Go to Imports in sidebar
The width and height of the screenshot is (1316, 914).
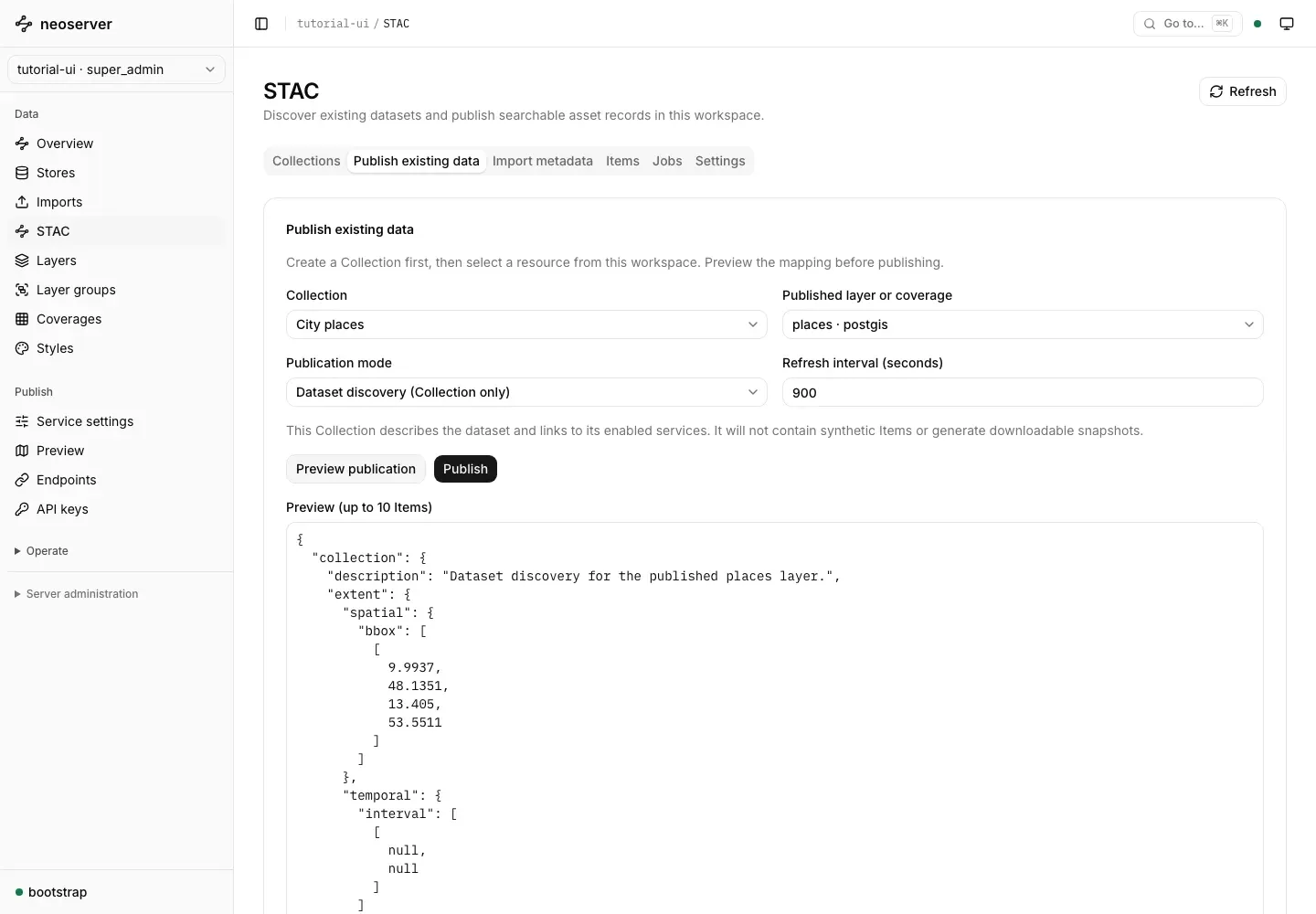116,202
